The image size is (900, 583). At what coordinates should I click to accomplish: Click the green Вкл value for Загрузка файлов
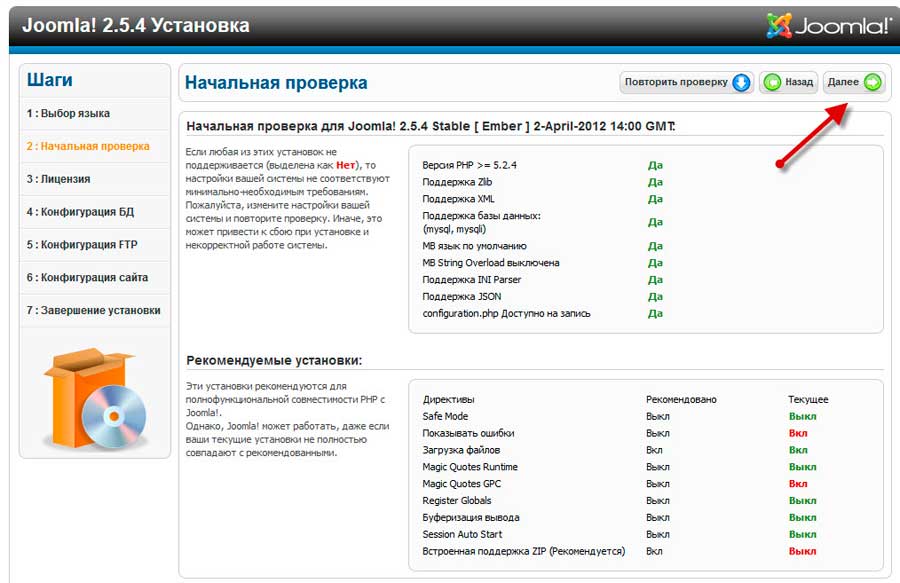pos(798,450)
